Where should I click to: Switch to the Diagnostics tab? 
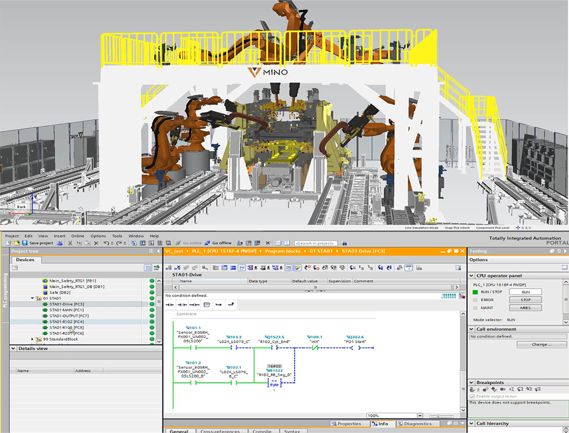point(417,424)
